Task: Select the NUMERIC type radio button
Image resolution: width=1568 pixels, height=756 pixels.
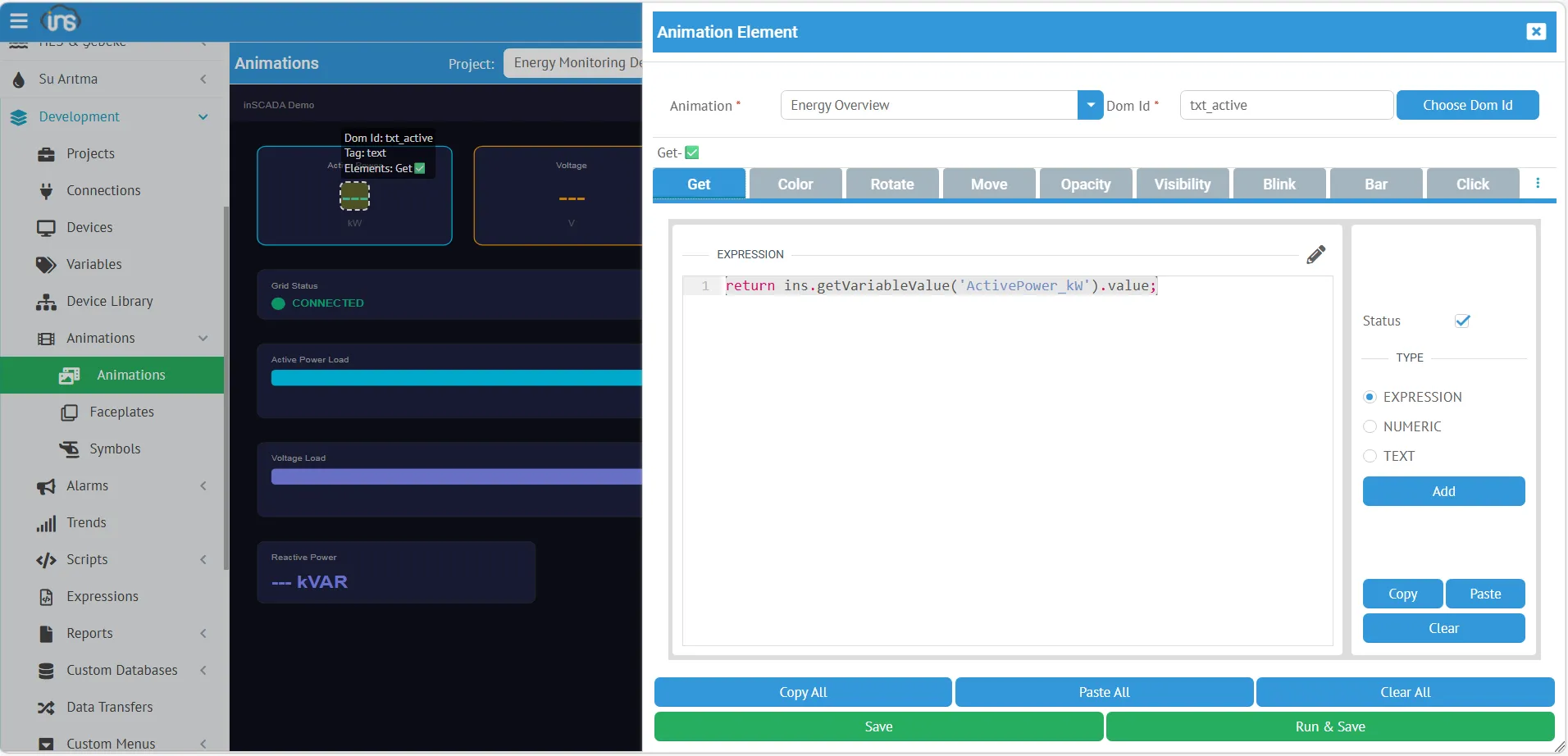Action: pos(1370,426)
